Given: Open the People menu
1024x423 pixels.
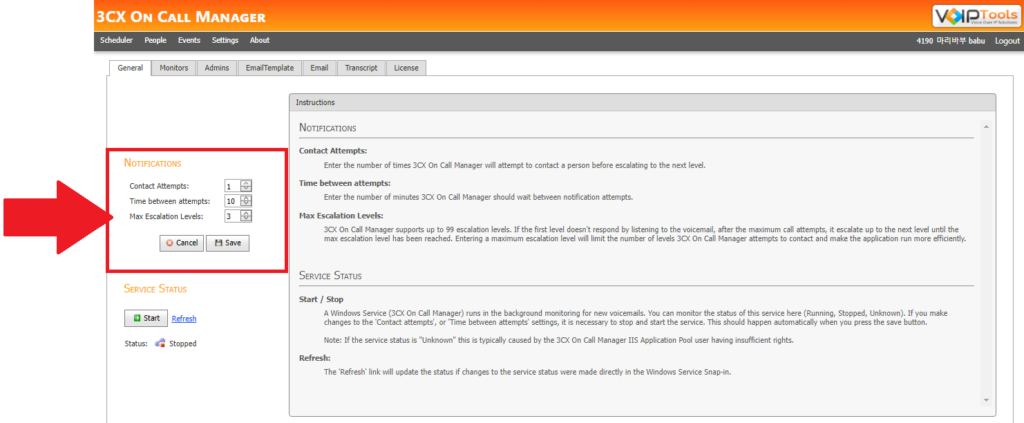Looking at the screenshot, I should (155, 40).
